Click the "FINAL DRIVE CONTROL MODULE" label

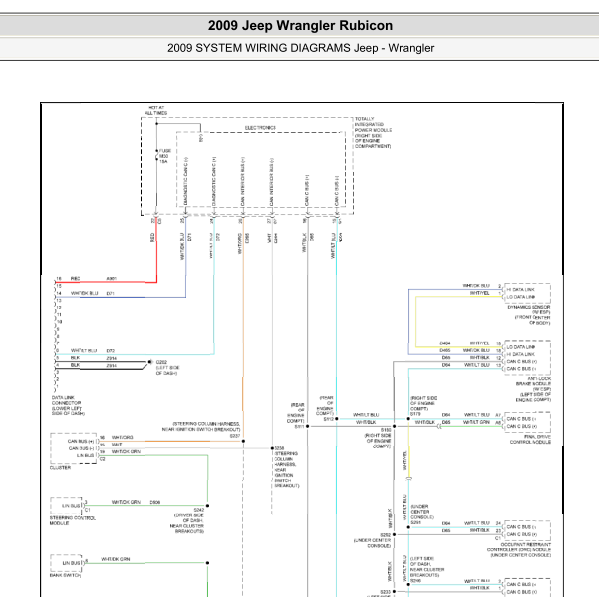[530, 439]
